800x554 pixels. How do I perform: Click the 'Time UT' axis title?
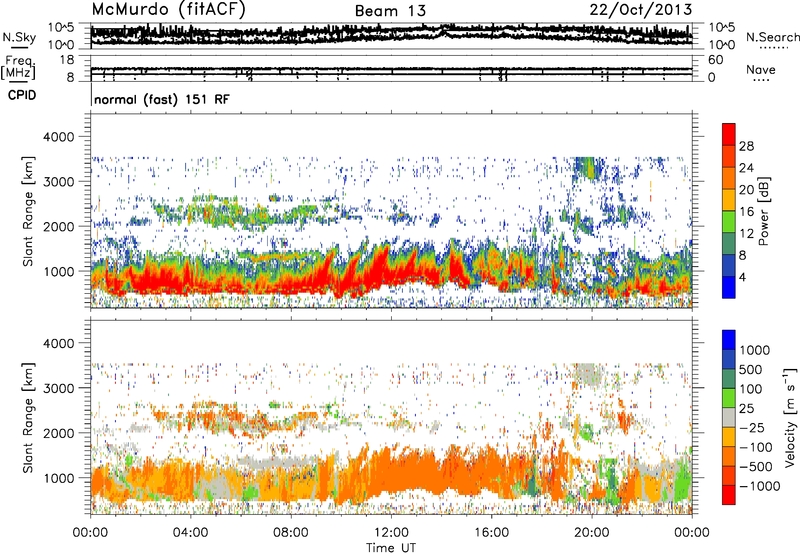pyautogui.click(x=391, y=548)
